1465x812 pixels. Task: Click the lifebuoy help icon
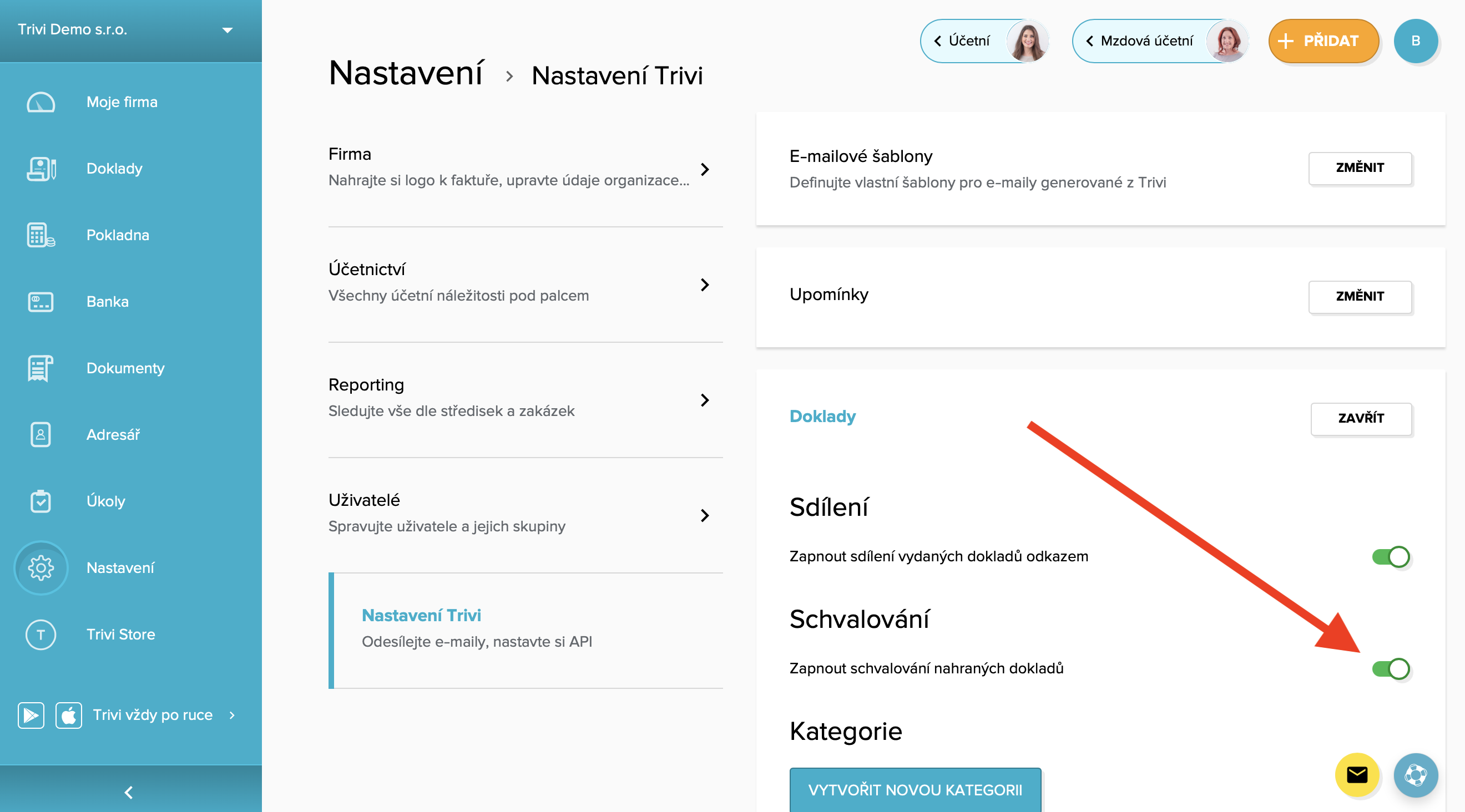coord(1416,774)
